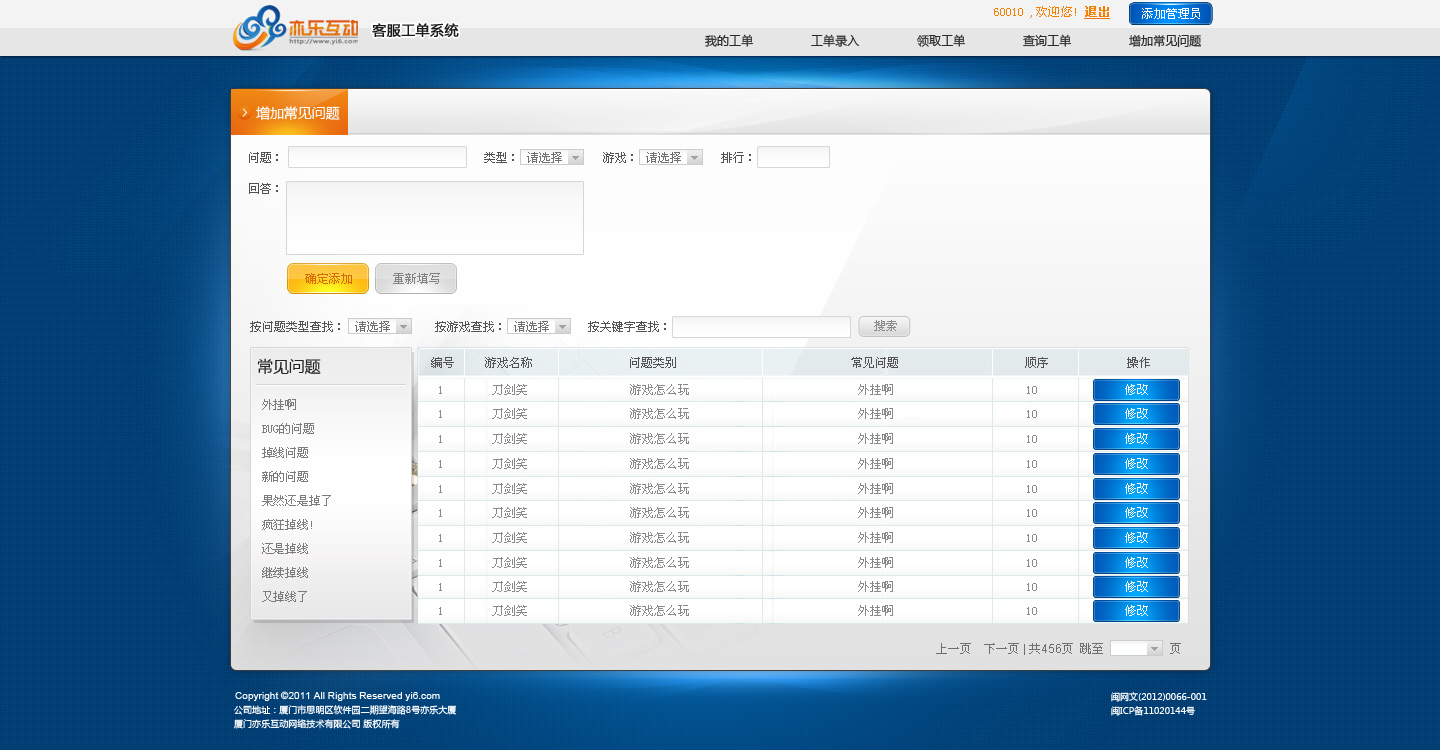
Task: Select 又掉线了 in sidebar list
Action: (285, 597)
